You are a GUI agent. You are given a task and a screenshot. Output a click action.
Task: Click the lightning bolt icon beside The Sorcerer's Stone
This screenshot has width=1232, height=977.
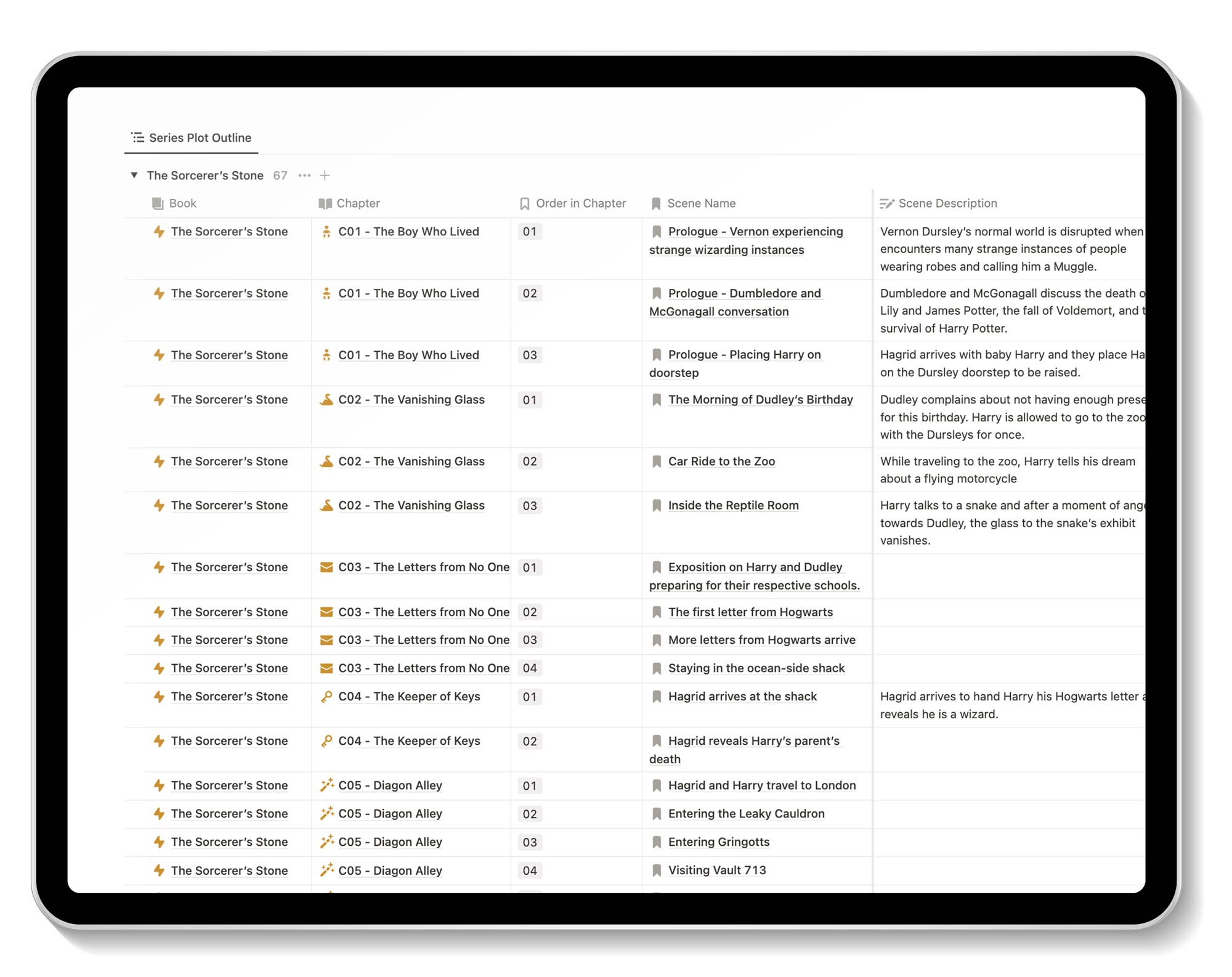[x=158, y=232]
